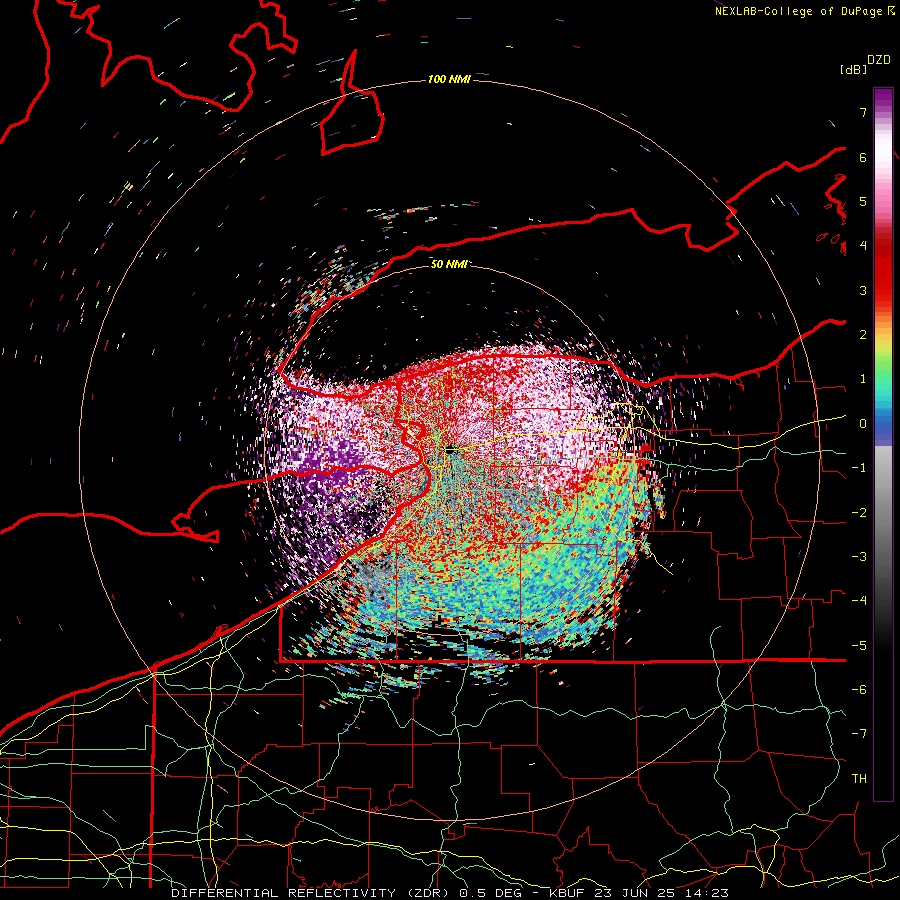900x900 pixels.
Task: Click the [dB] unit label
Action: click(854, 69)
